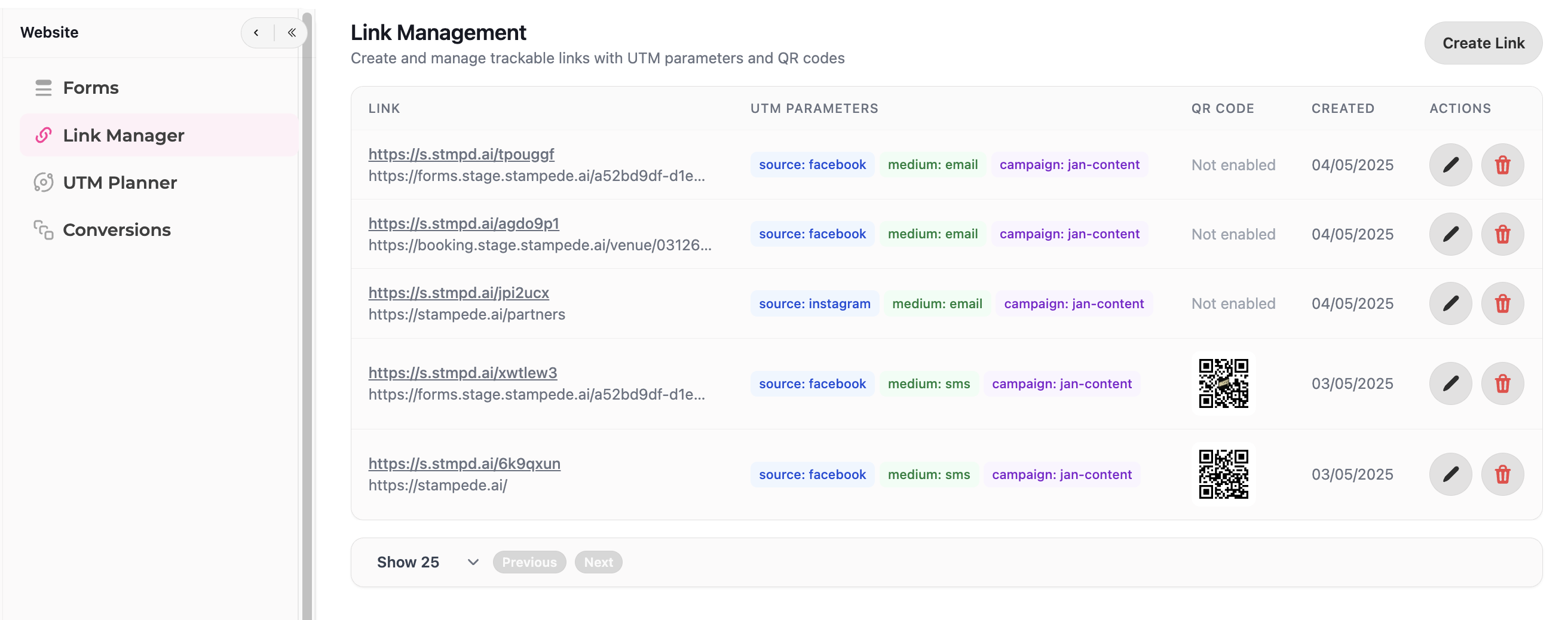This screenshot has height=620, width=1568.
Task: Delete the tpouggf link via trash icon
Action: coord(1502,165)
